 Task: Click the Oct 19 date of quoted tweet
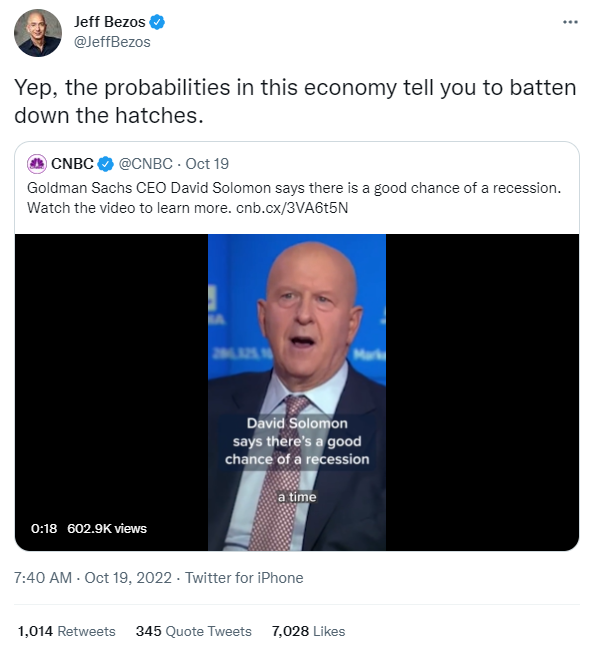click(x=207, y=164)
